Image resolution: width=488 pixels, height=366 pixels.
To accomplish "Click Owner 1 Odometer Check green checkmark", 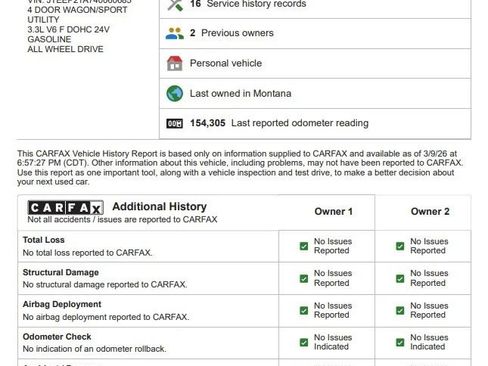I will point(304,342).
